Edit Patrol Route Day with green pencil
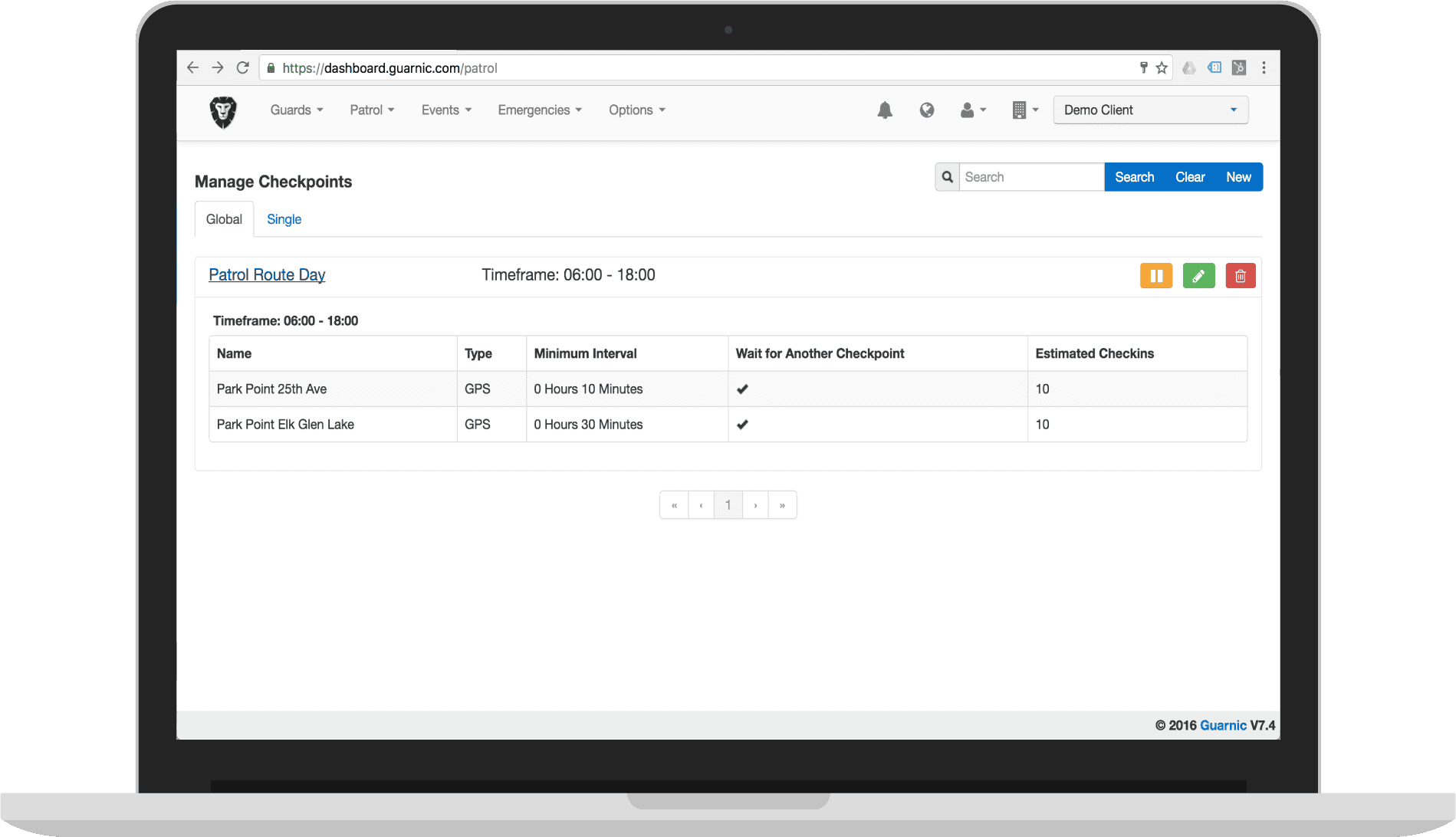The image size is (1456, 837). 1198,276
